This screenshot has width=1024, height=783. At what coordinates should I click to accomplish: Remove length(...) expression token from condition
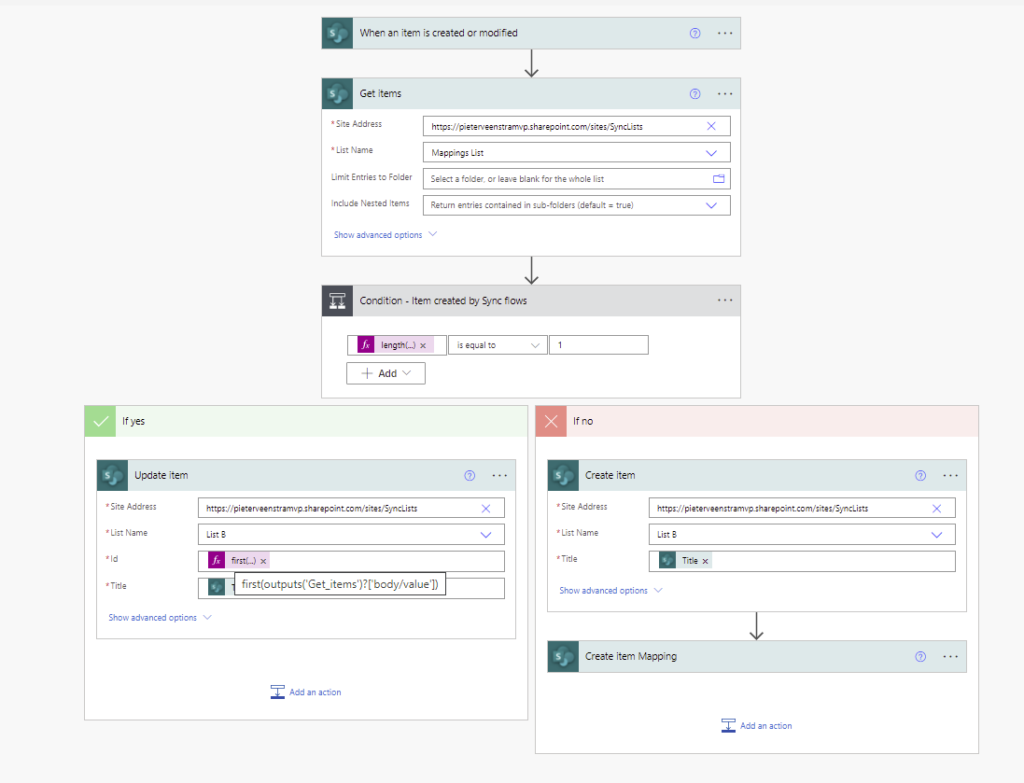423,345
